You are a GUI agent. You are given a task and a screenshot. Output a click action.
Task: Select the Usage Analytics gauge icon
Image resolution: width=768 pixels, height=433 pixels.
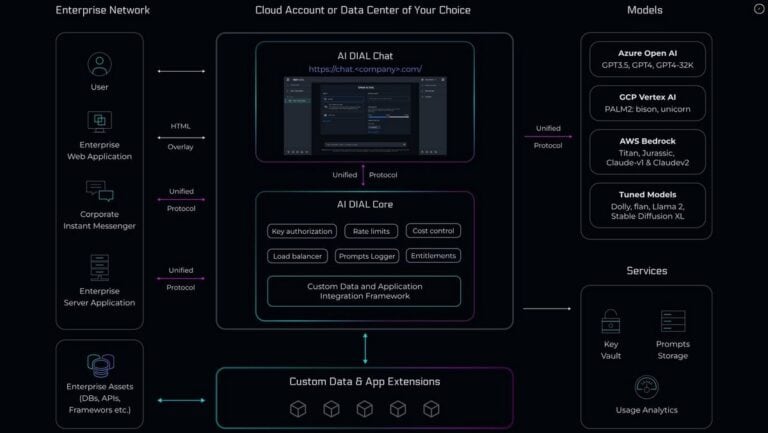(647, 387)
